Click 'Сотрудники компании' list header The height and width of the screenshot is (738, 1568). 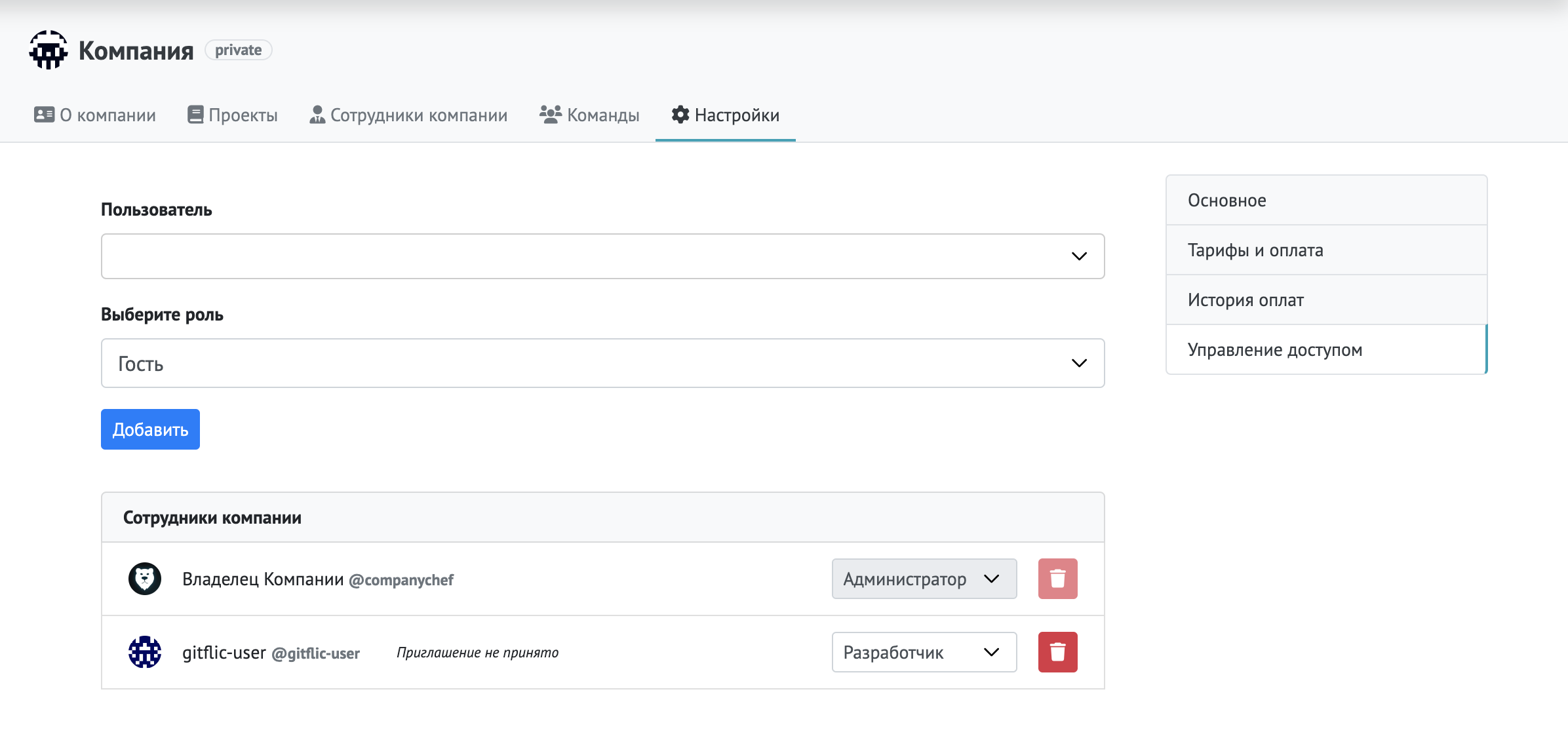(212, 518)
